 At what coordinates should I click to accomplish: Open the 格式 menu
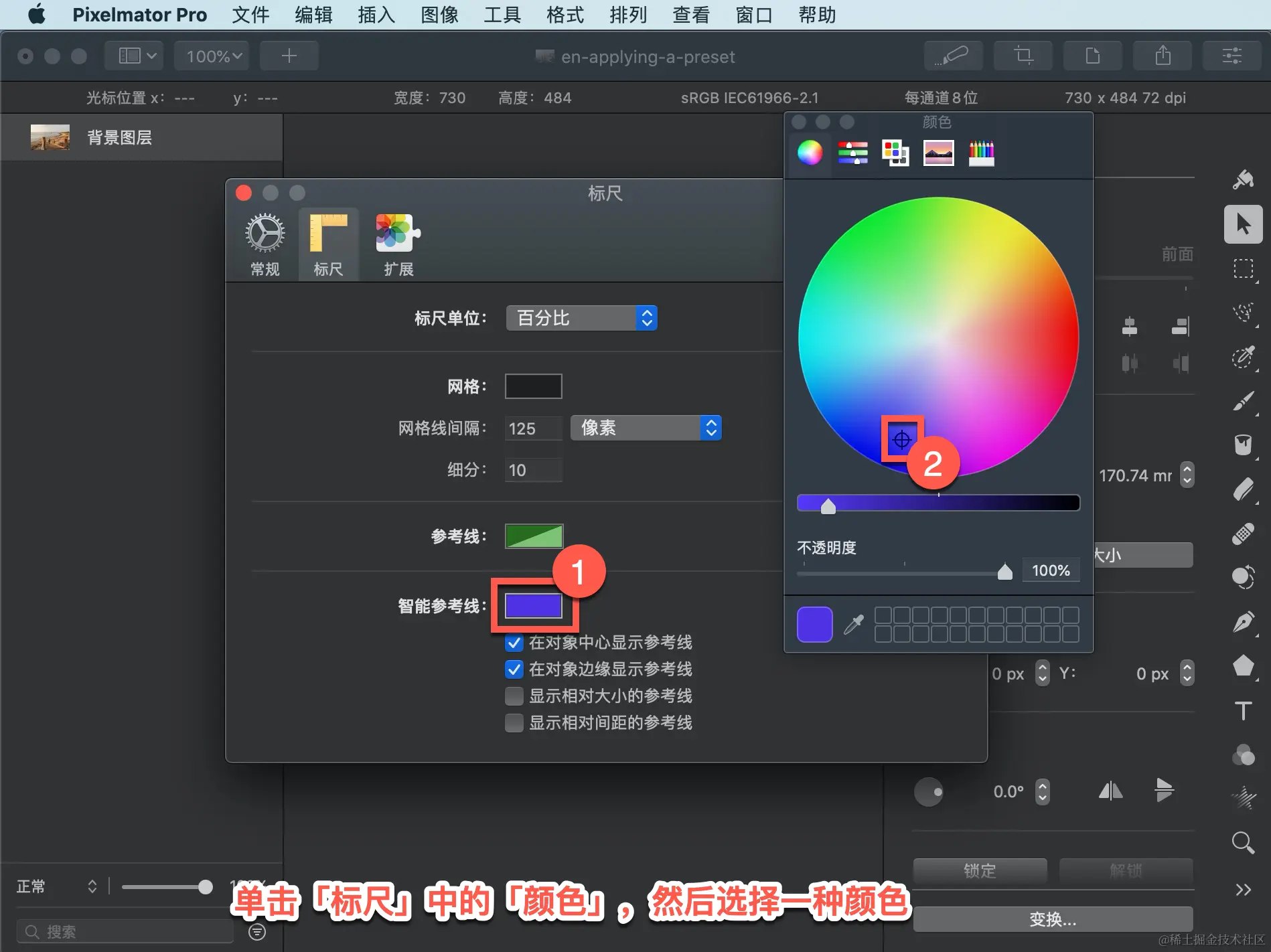pyautogui.click(x=565, y=15)
